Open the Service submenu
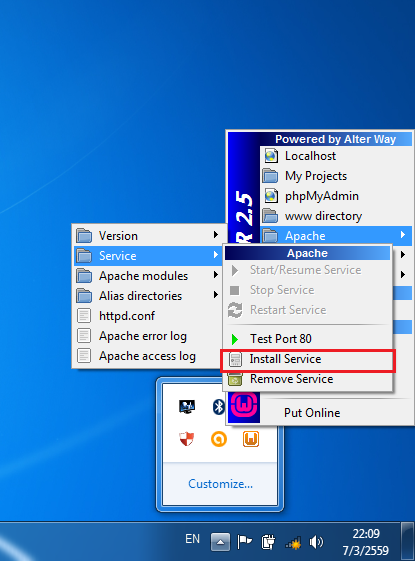Viewport: 415px width, 561px height. click(x=147, y=256)
